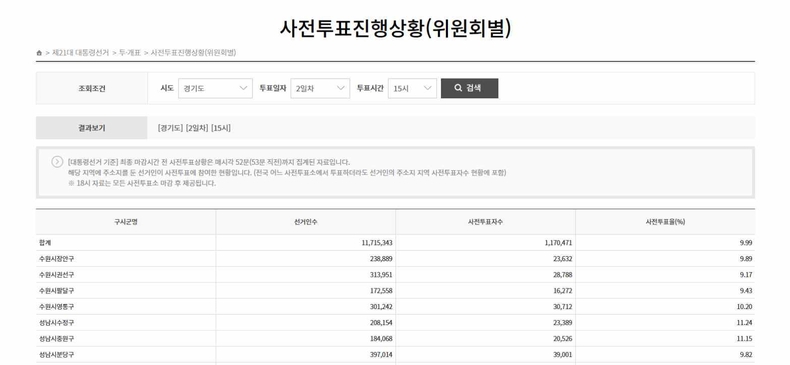Select the 조회조건 label cell
Screen dimensions: 790x365
(x=92, y=88)
